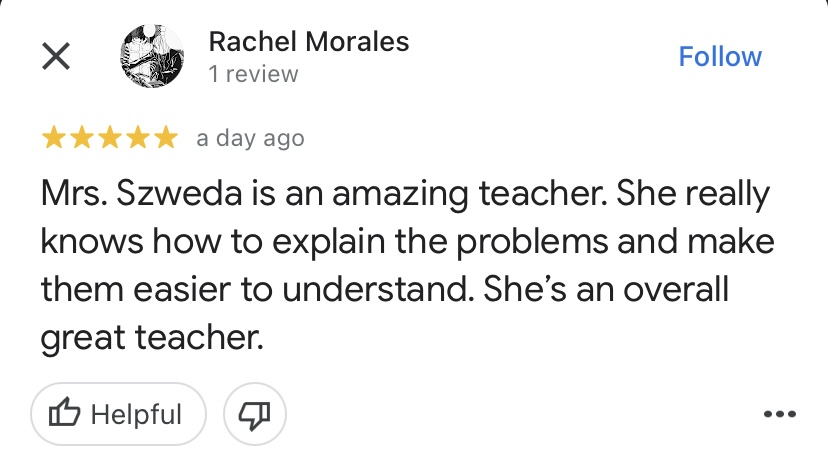Click the fourth gold rating star

[x=138, y=138]
